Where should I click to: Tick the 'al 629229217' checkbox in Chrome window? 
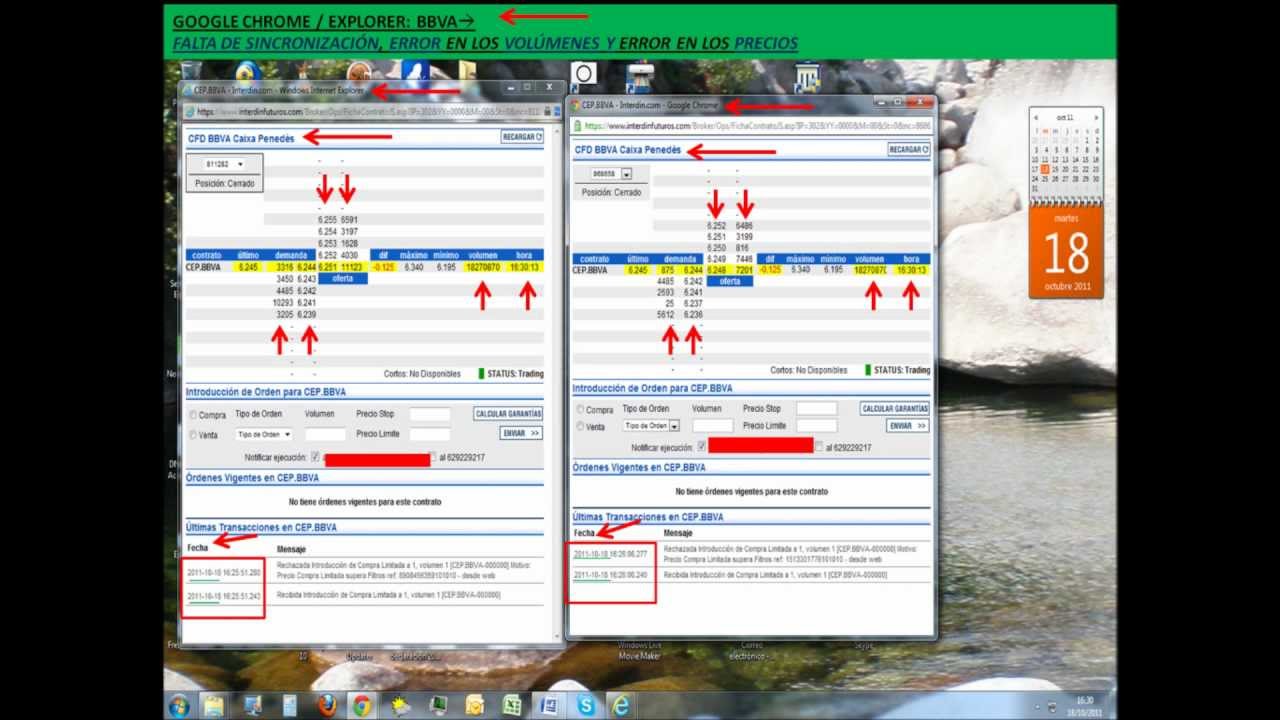pyautogui.click(x=819, y=447)
